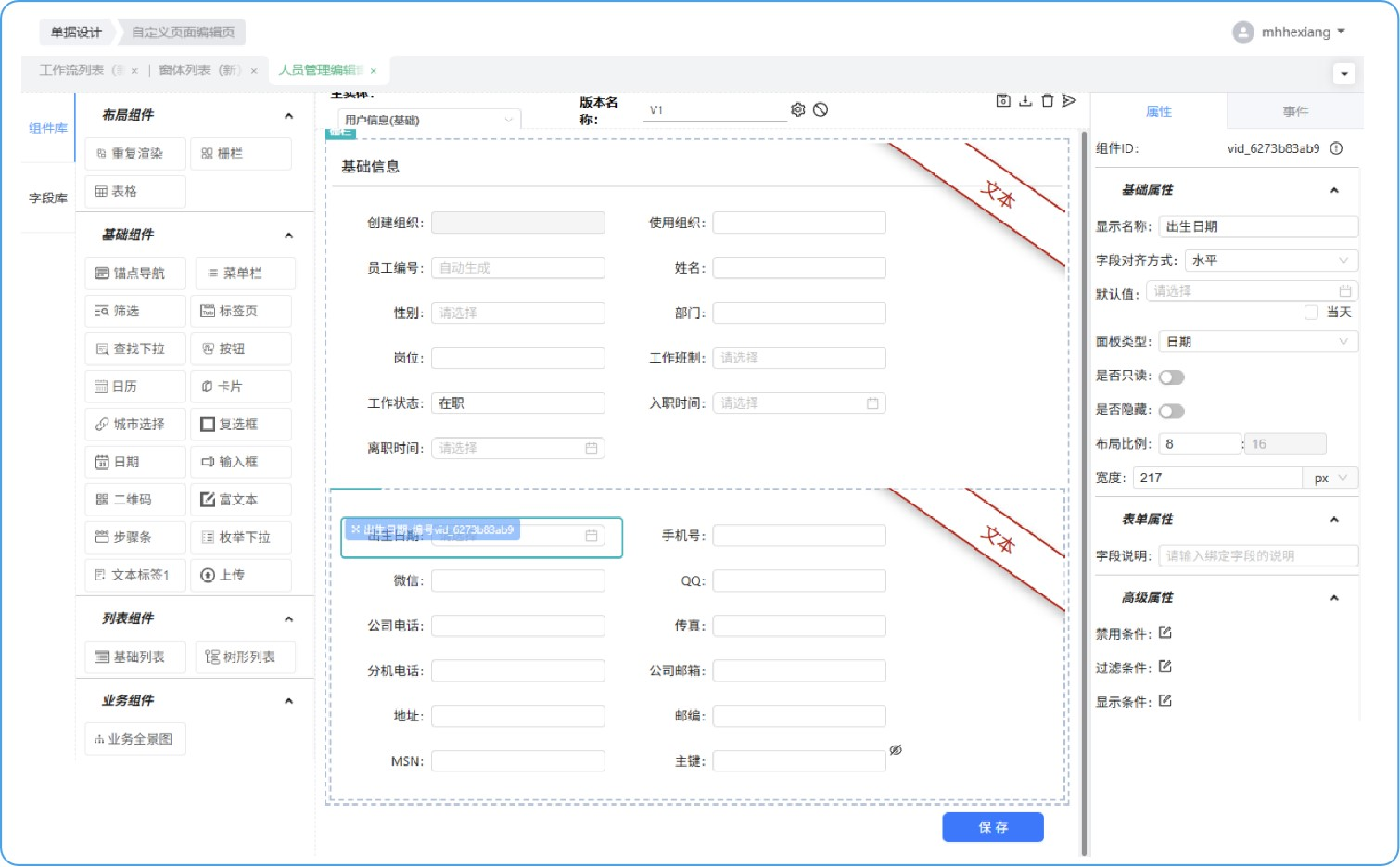This screenshot has width=1400, height=867.
Task: Select the 枚举下拉 enum dropdown component
Action: (x=241, y=538)
